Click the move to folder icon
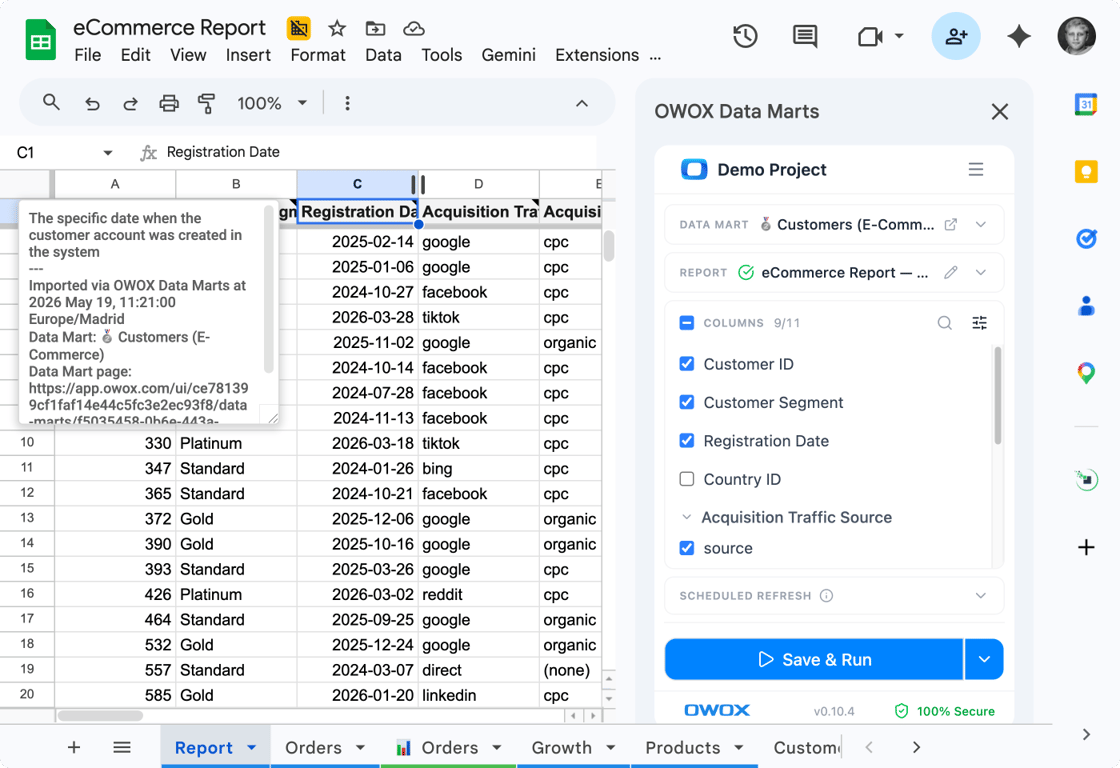 tap(375, 29)
